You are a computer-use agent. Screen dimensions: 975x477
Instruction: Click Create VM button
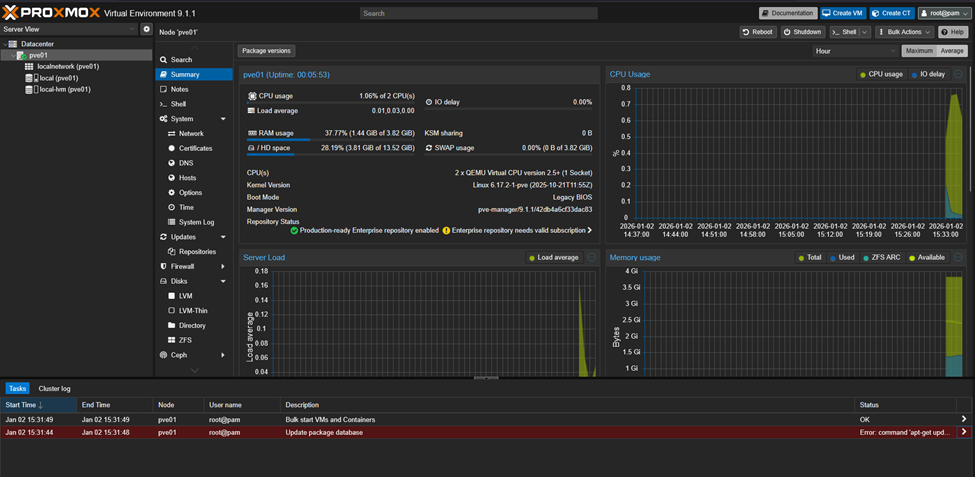pyautogui.click(x=843, y=13)
